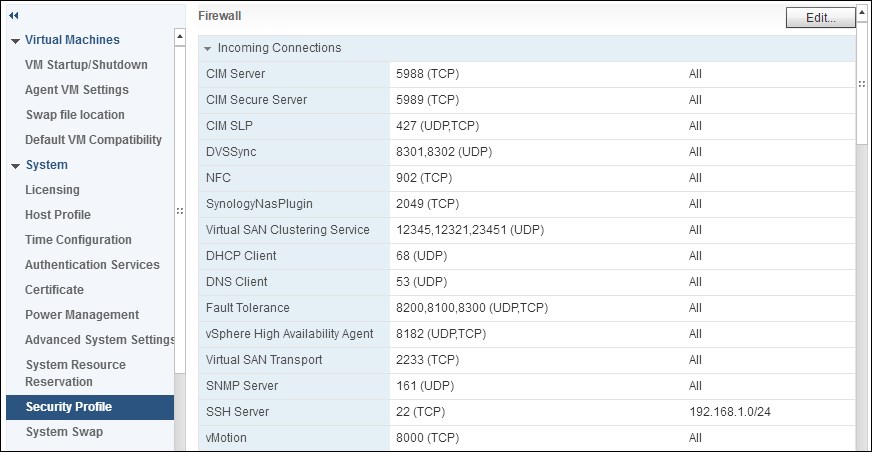Select the Fault Tolerance firewall row
Screen dimensions: 872x452
[527, 308]
